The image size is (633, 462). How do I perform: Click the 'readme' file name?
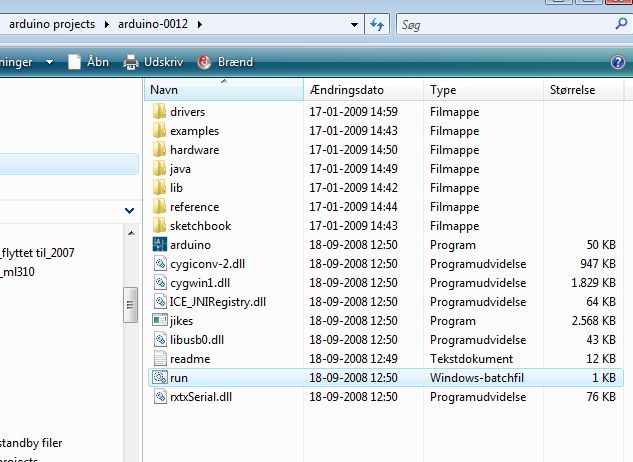pyautogui.click(x=190, y=359)
